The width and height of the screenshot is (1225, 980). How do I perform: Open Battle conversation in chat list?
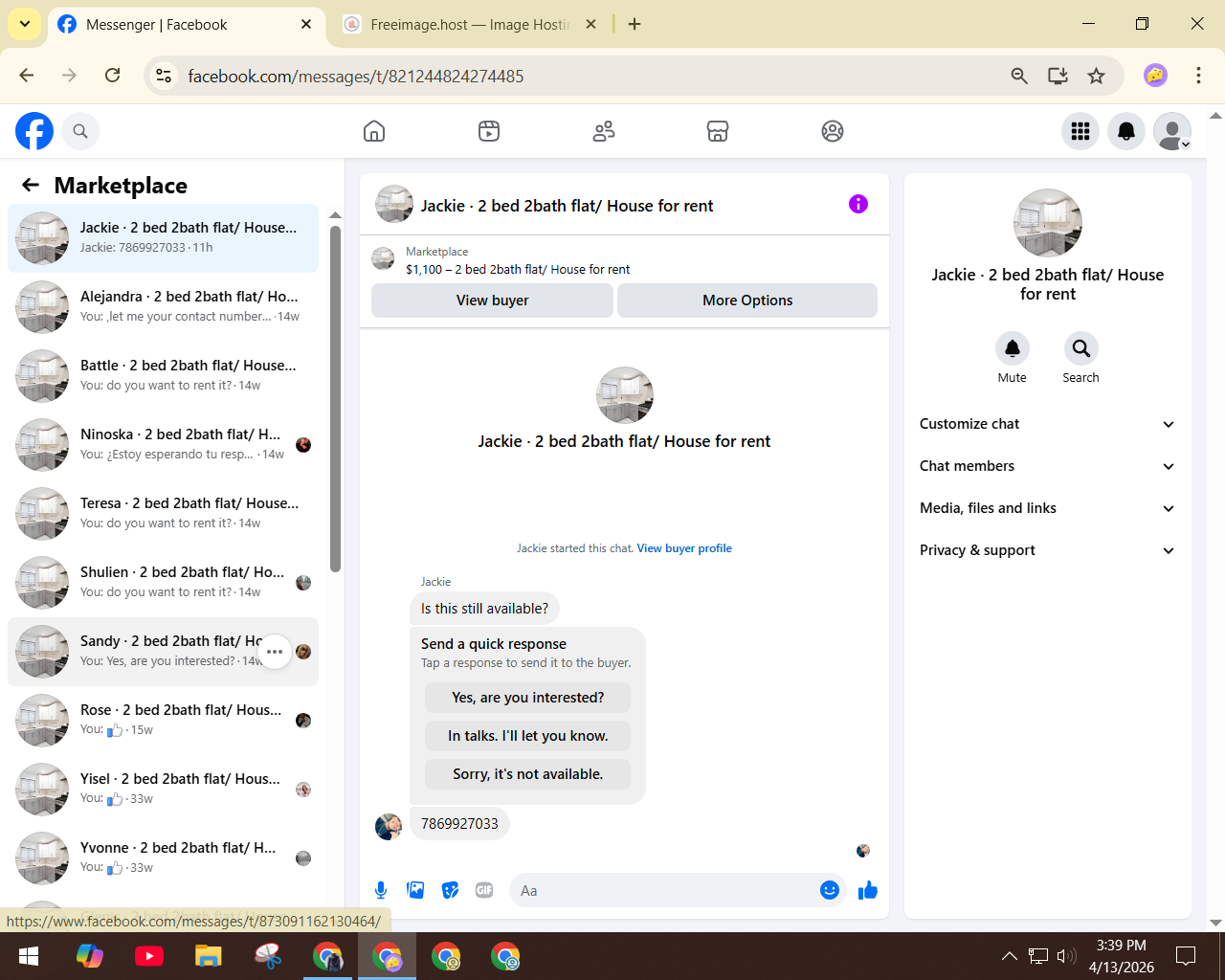[x=163, y=376]
